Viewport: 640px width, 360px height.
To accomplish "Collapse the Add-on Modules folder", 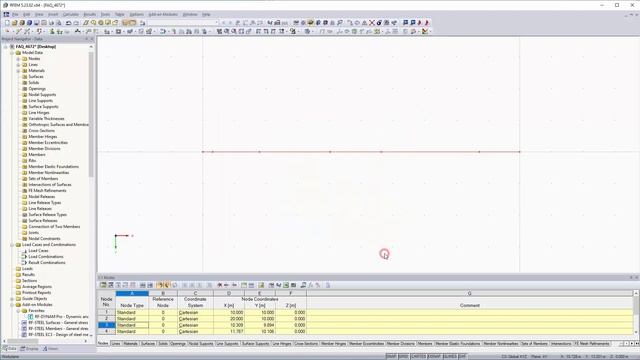I will [x=12, y=305].
